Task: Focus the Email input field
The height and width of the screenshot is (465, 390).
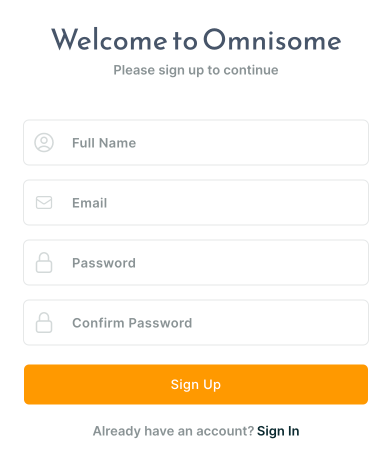Action: [x=196, y=203]
